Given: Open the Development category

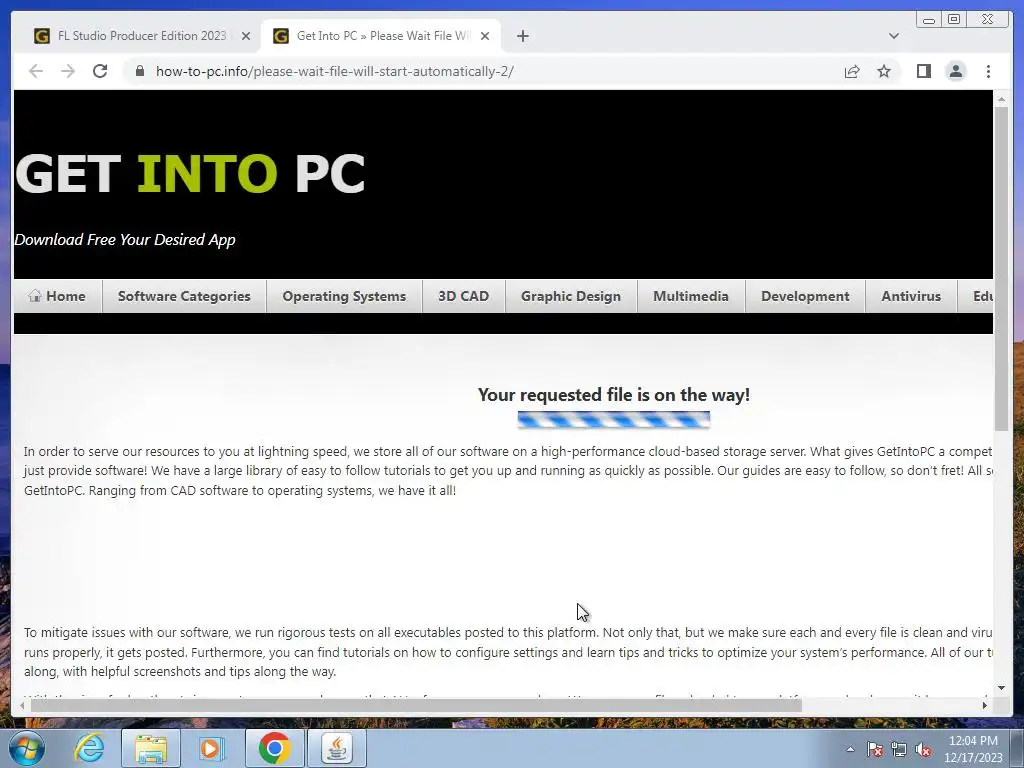Looking at the screenshot, I should [x=805, y=296].
